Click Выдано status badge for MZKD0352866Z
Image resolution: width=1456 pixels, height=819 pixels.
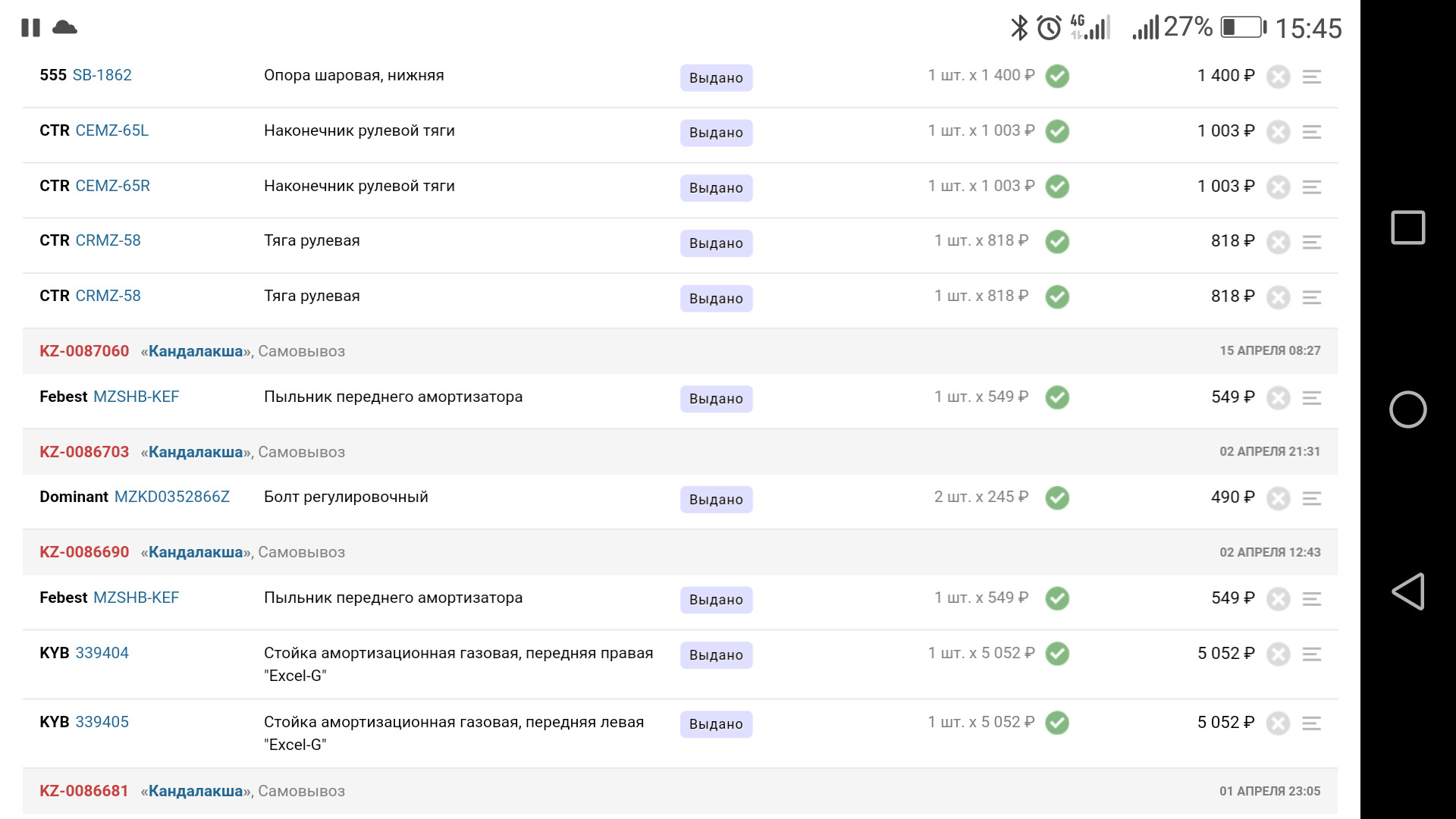click(716, 500)
